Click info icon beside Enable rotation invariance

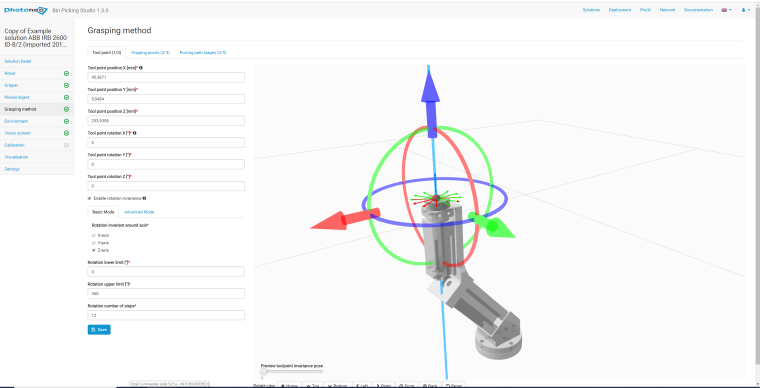click(144, 198)
